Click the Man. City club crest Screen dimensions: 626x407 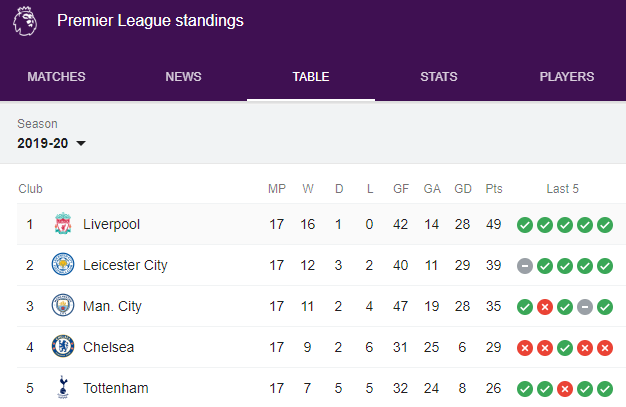(x=62, y=306)
